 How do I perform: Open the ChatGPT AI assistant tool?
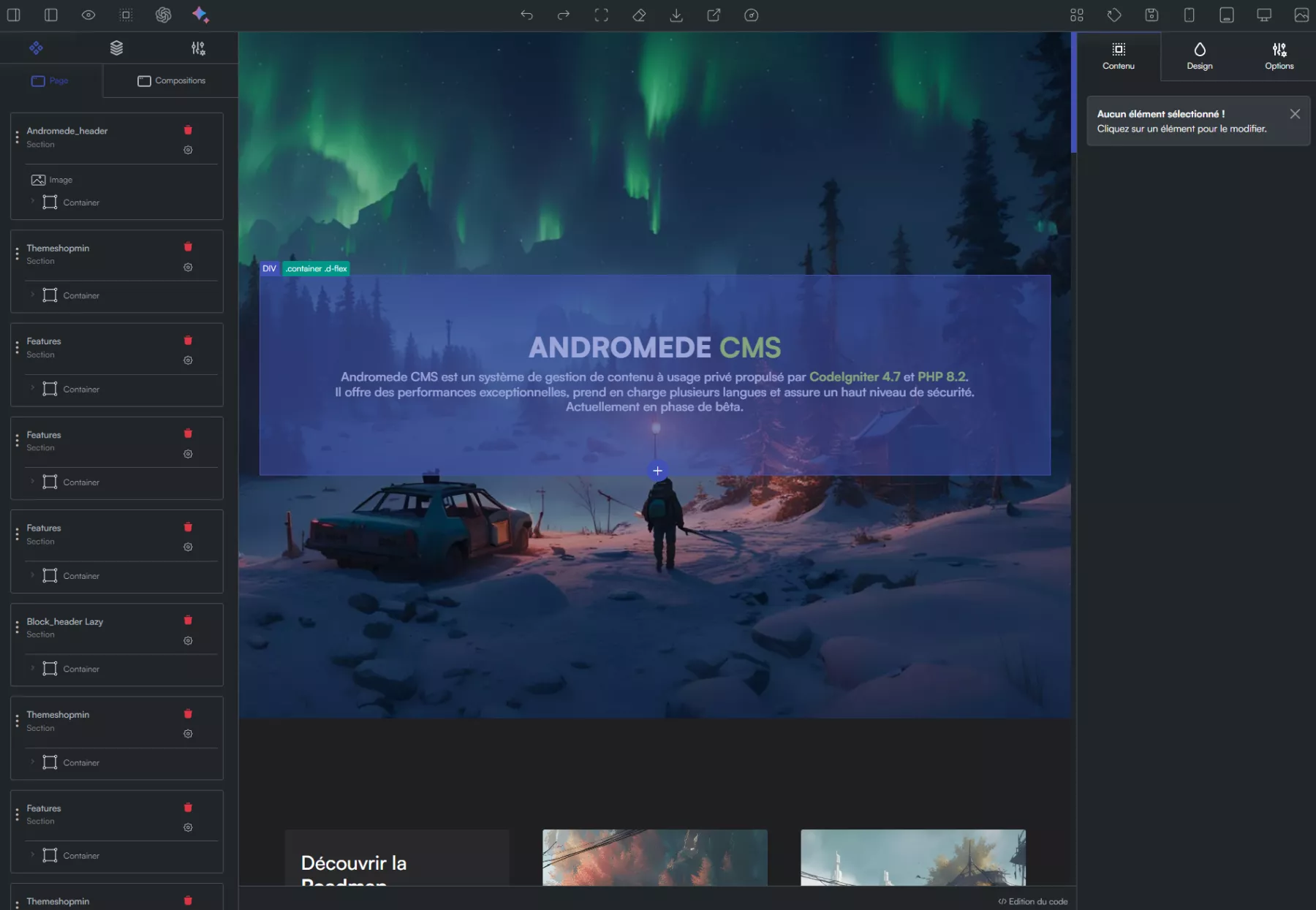coord(163,15)
